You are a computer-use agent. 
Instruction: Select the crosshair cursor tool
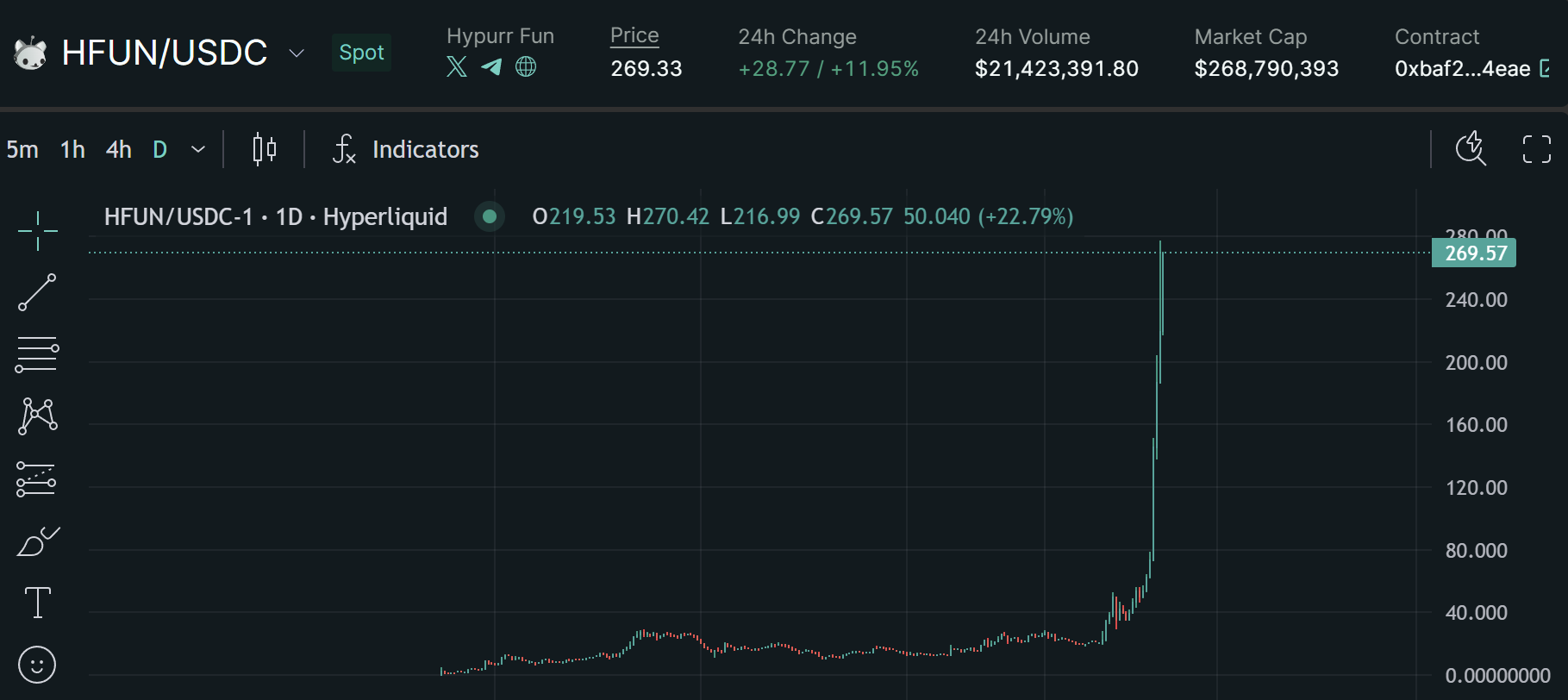coord(37,231)
